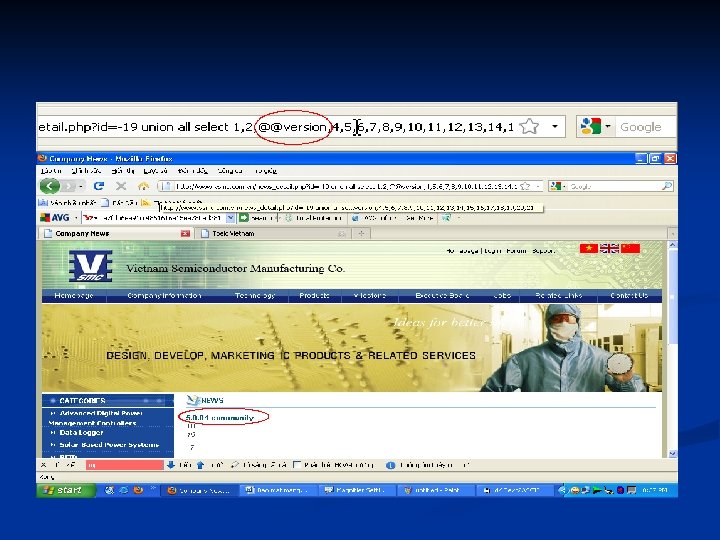
Task: Click the AVG logo on the AVG toolbar
Action: (54, 218)
